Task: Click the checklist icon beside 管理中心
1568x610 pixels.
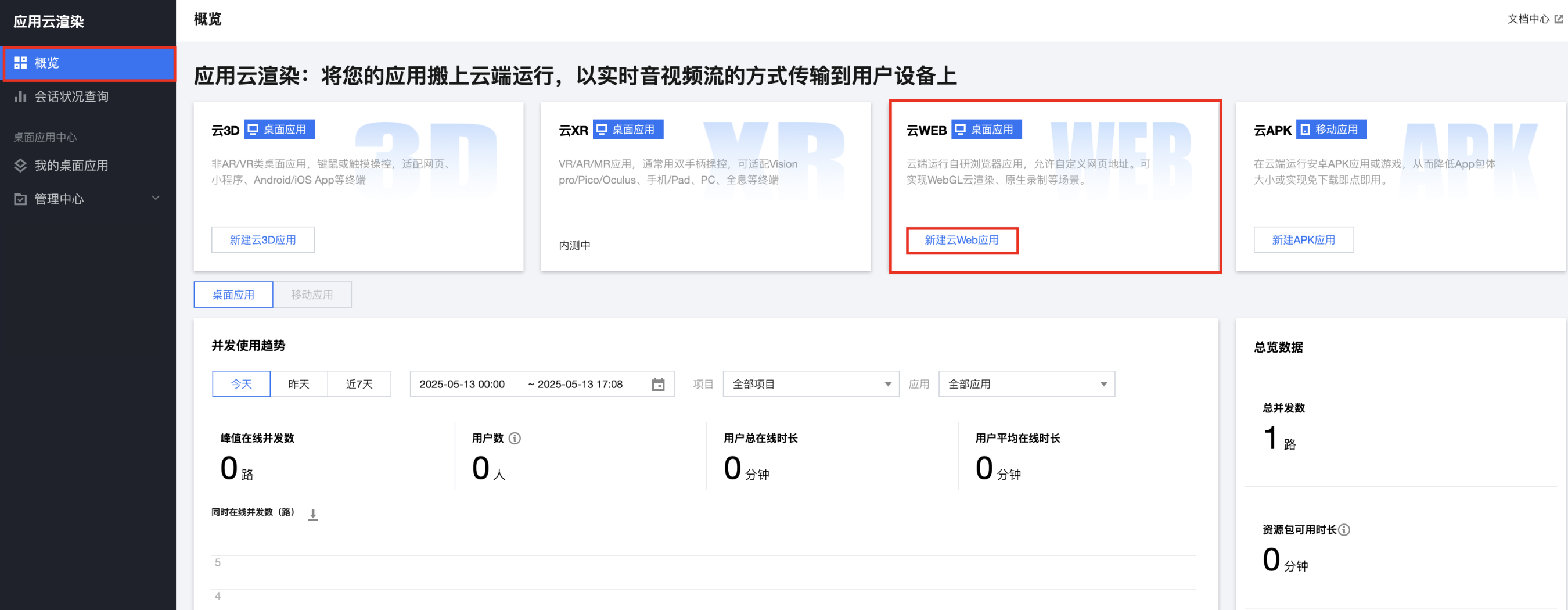Action: pos(20,199)
